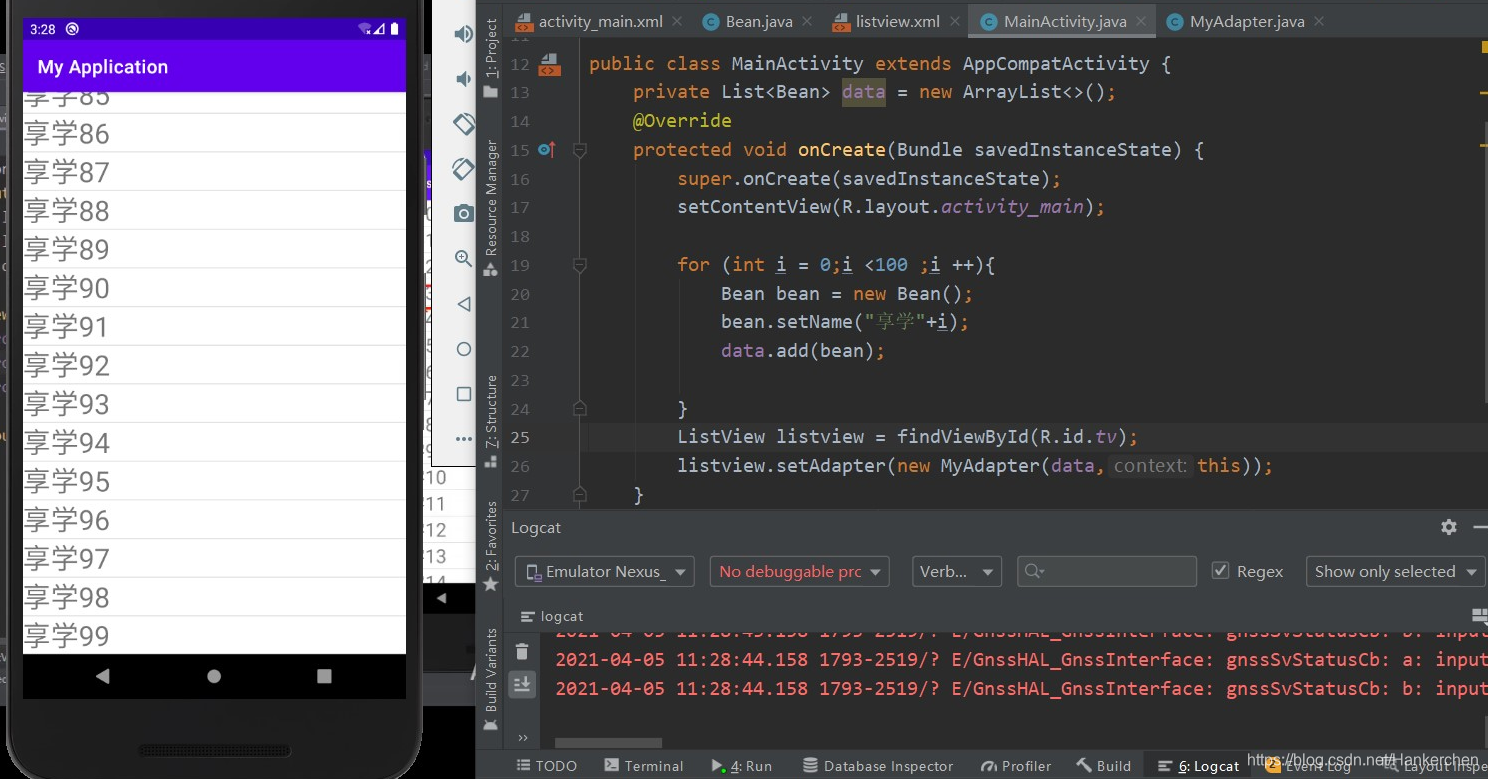Open 2: Favorites tool window

[491, 545]
